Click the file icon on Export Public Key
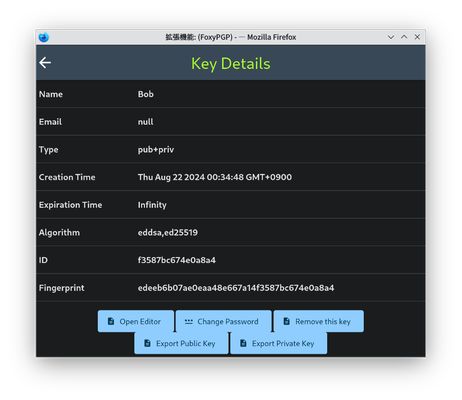Image resolution: width=462 pixels, height=400 pixels. point(147,343)
